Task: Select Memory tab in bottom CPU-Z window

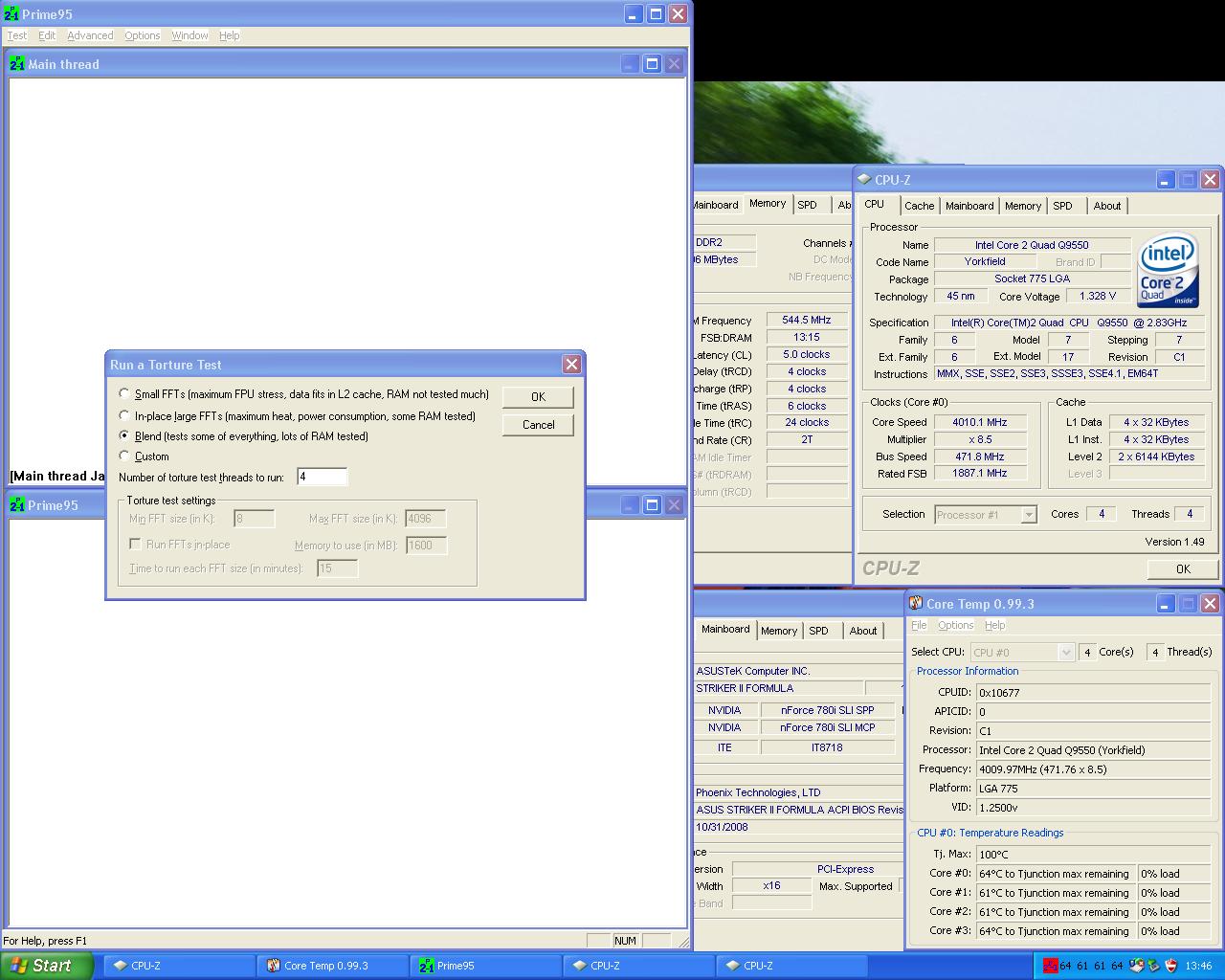Action: 779,631
